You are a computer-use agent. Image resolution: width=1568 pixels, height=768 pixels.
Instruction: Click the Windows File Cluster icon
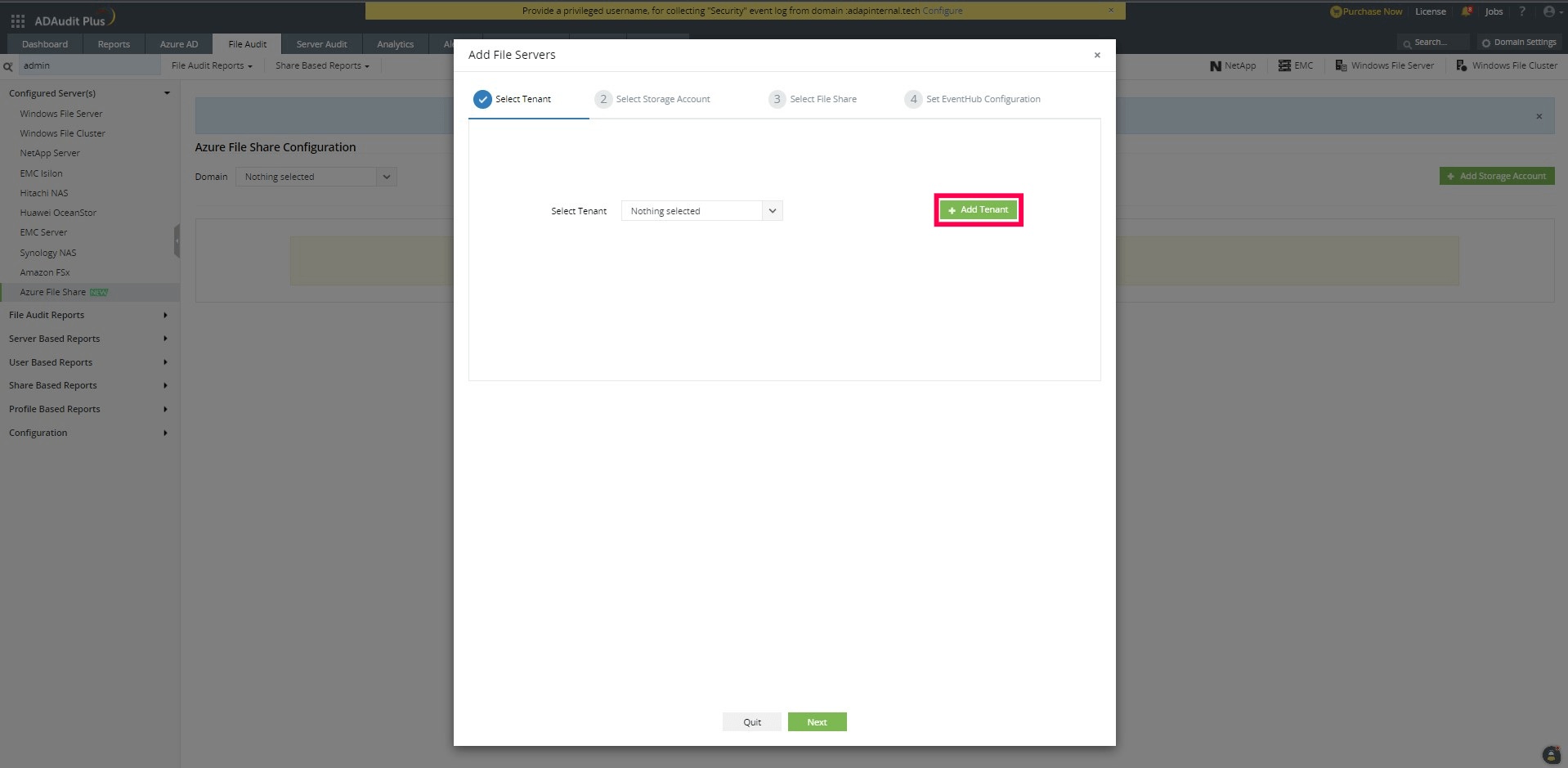[1461, 65]
